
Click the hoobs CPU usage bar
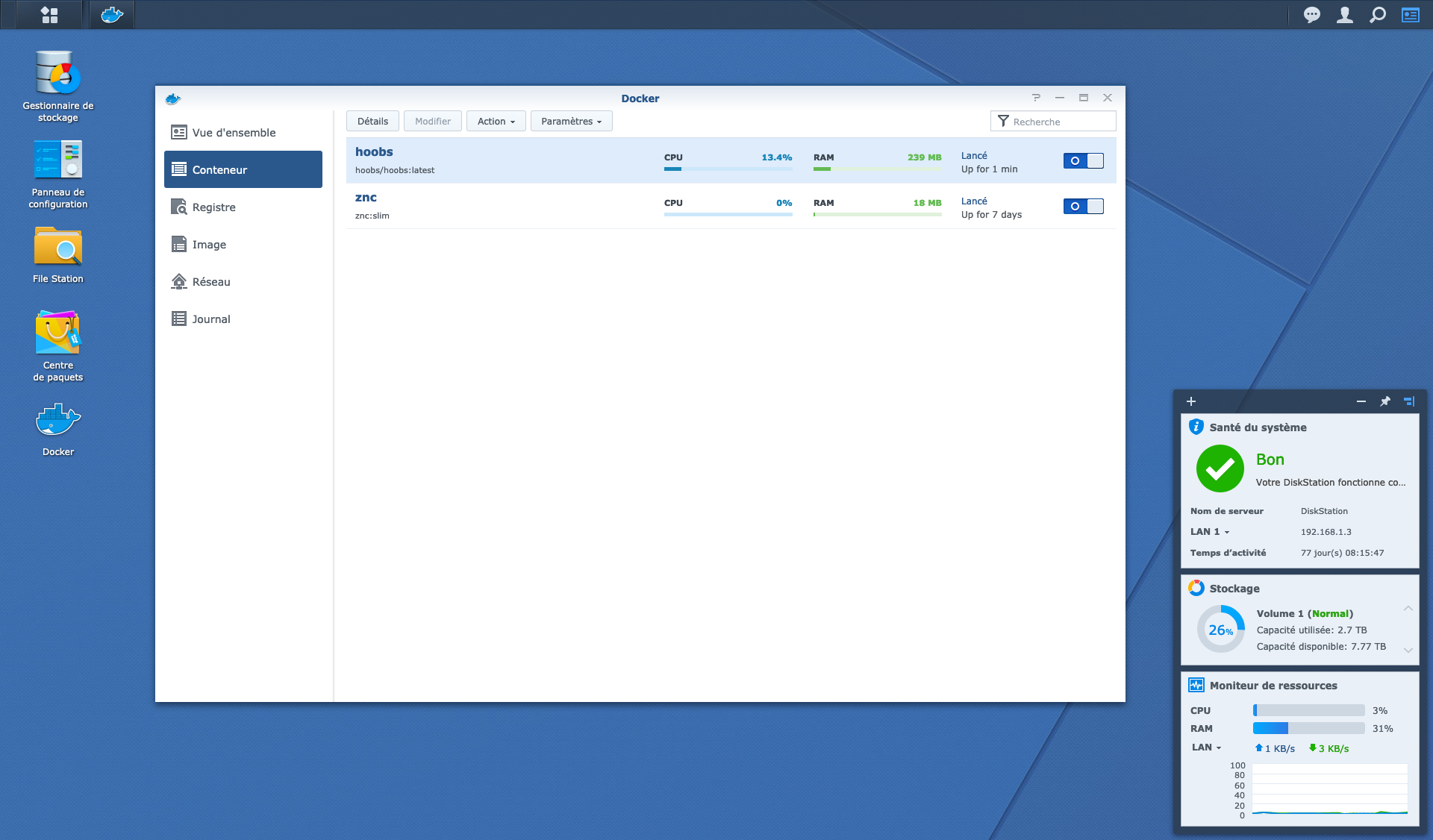[728, 169]
